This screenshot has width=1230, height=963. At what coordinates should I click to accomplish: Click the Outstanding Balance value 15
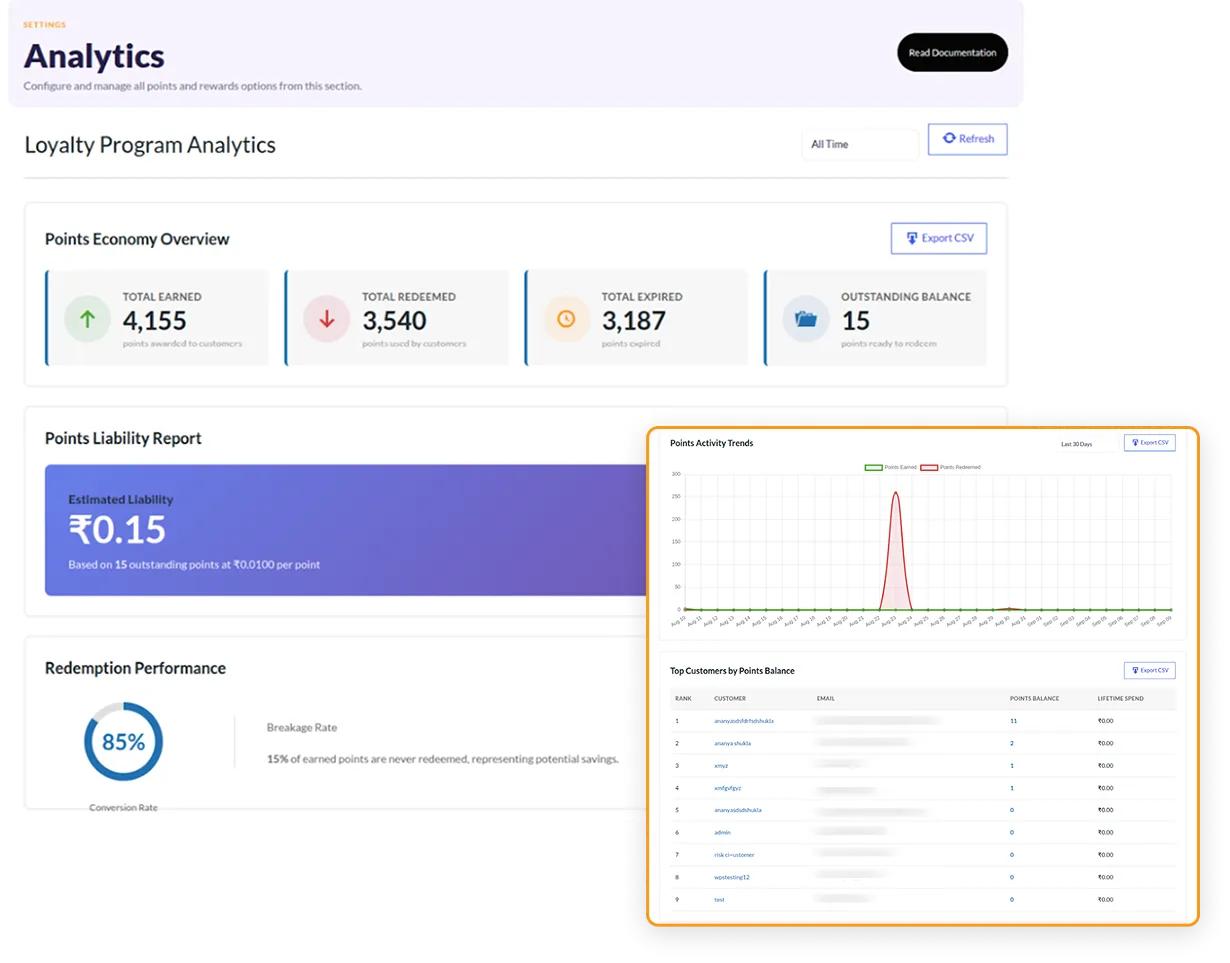[856, 320]
